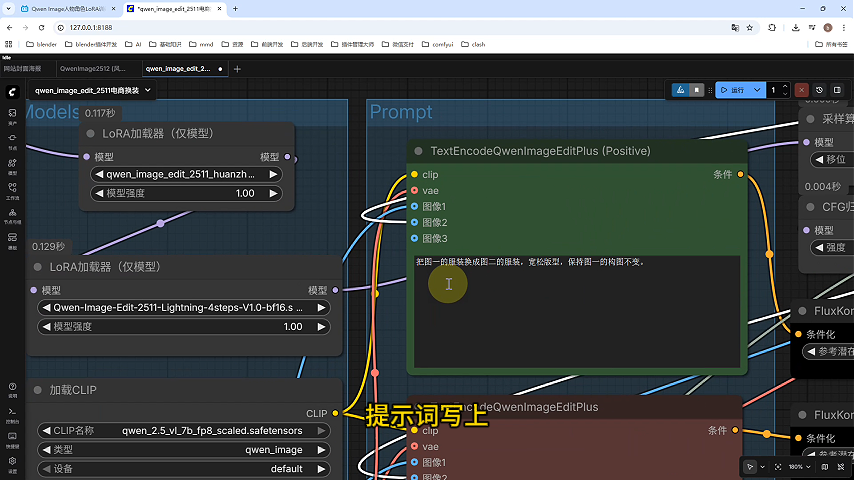The image size is (854, 480).
Task: Collapse the upper FluxKon node dot
Action: (x=802, y=311)
